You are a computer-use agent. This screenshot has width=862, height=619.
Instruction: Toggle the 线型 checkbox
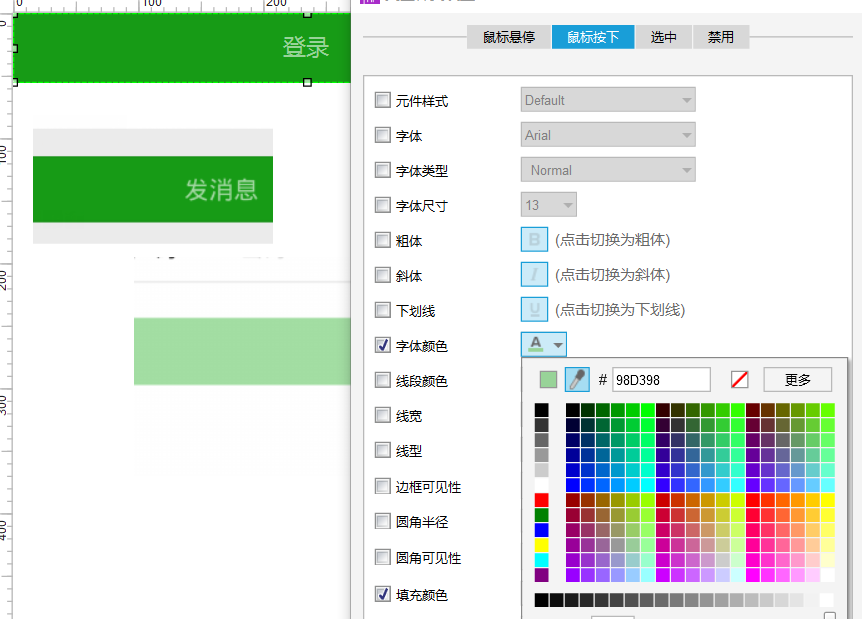pos(383,450)
